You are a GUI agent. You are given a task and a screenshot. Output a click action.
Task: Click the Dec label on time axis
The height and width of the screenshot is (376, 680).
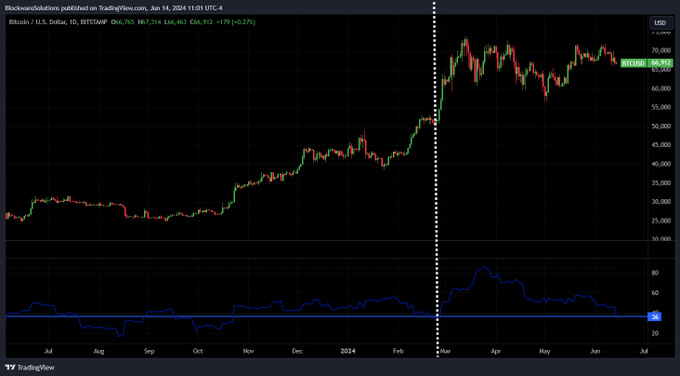click(297, 351)
